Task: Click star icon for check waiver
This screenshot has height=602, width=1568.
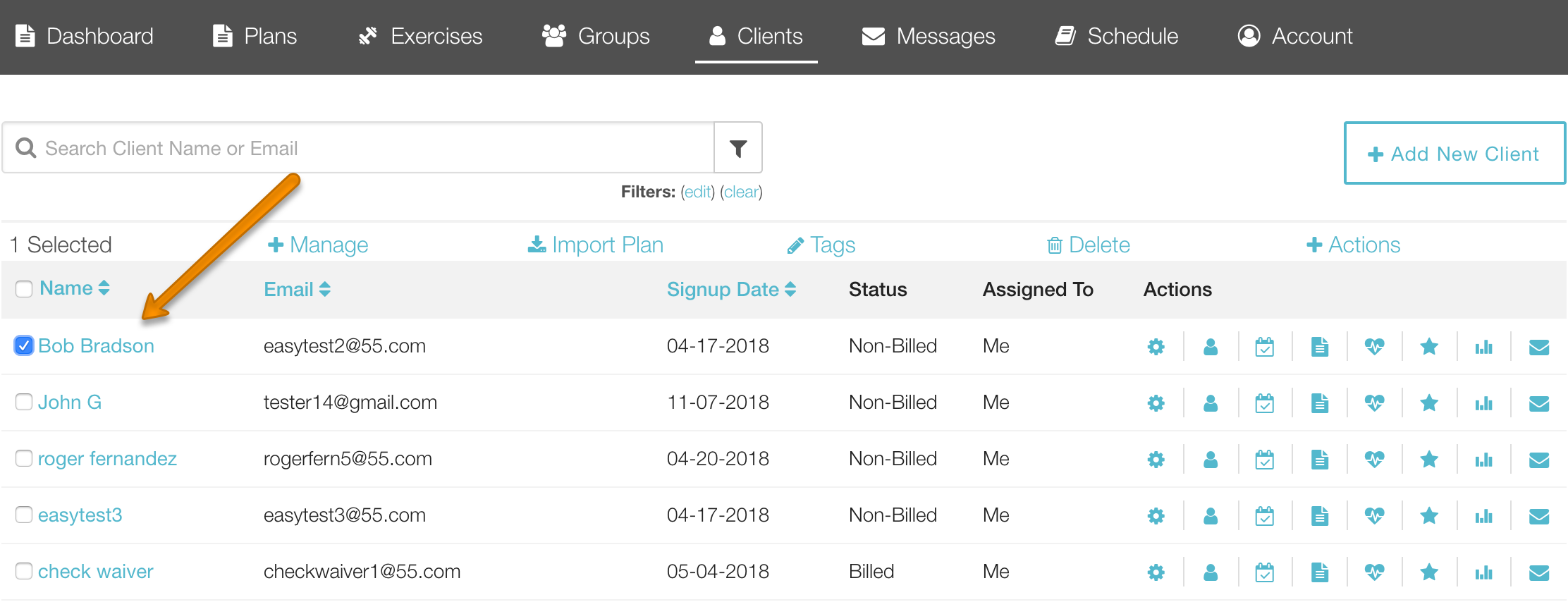Action: [x=1429, y=572]
